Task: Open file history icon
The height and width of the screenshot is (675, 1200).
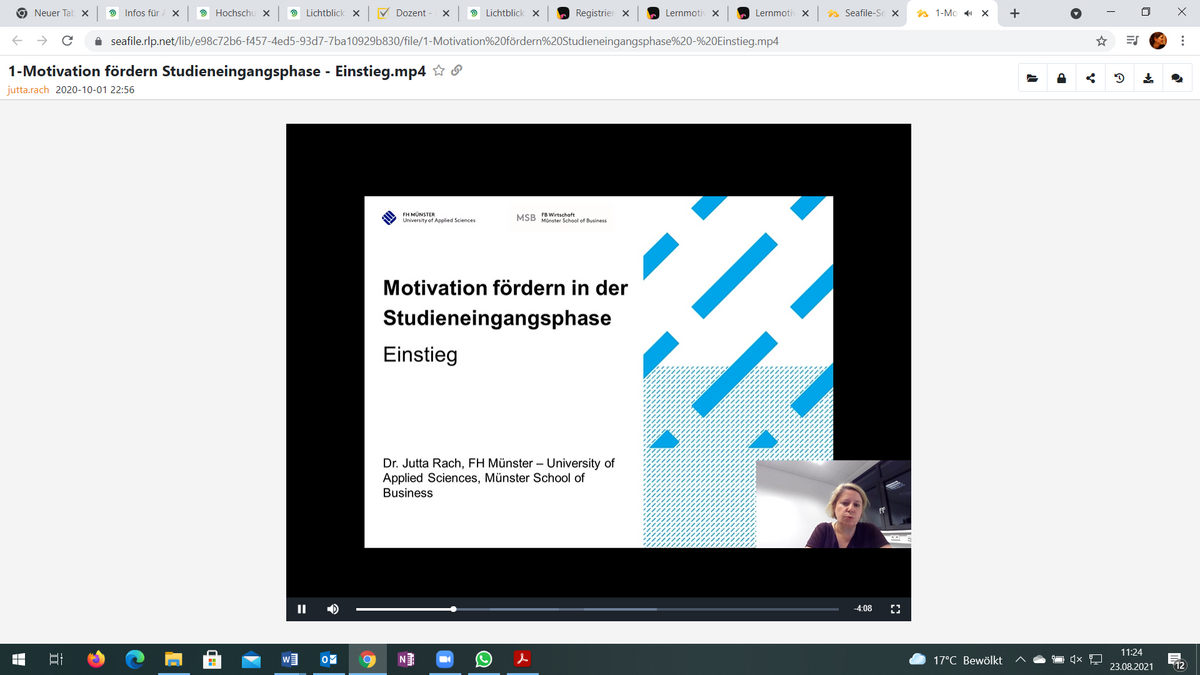Action: pos(1119,79)
